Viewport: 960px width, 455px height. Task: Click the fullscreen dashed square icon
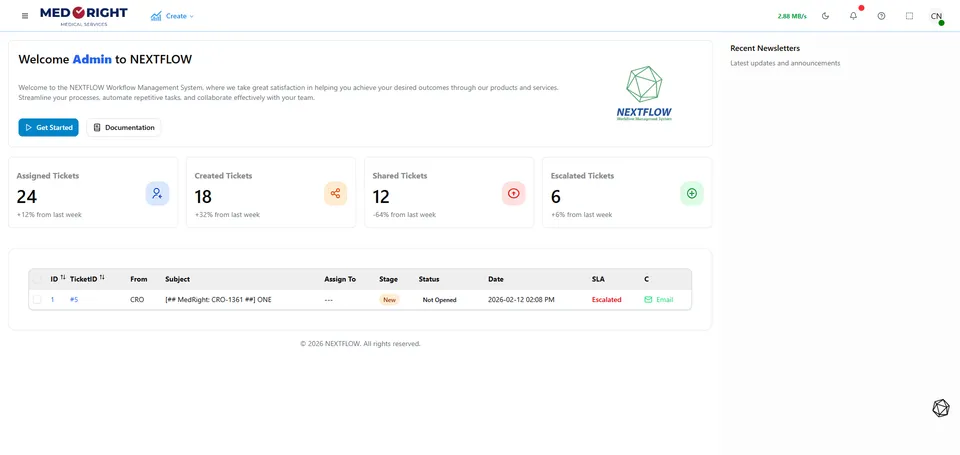909,16
